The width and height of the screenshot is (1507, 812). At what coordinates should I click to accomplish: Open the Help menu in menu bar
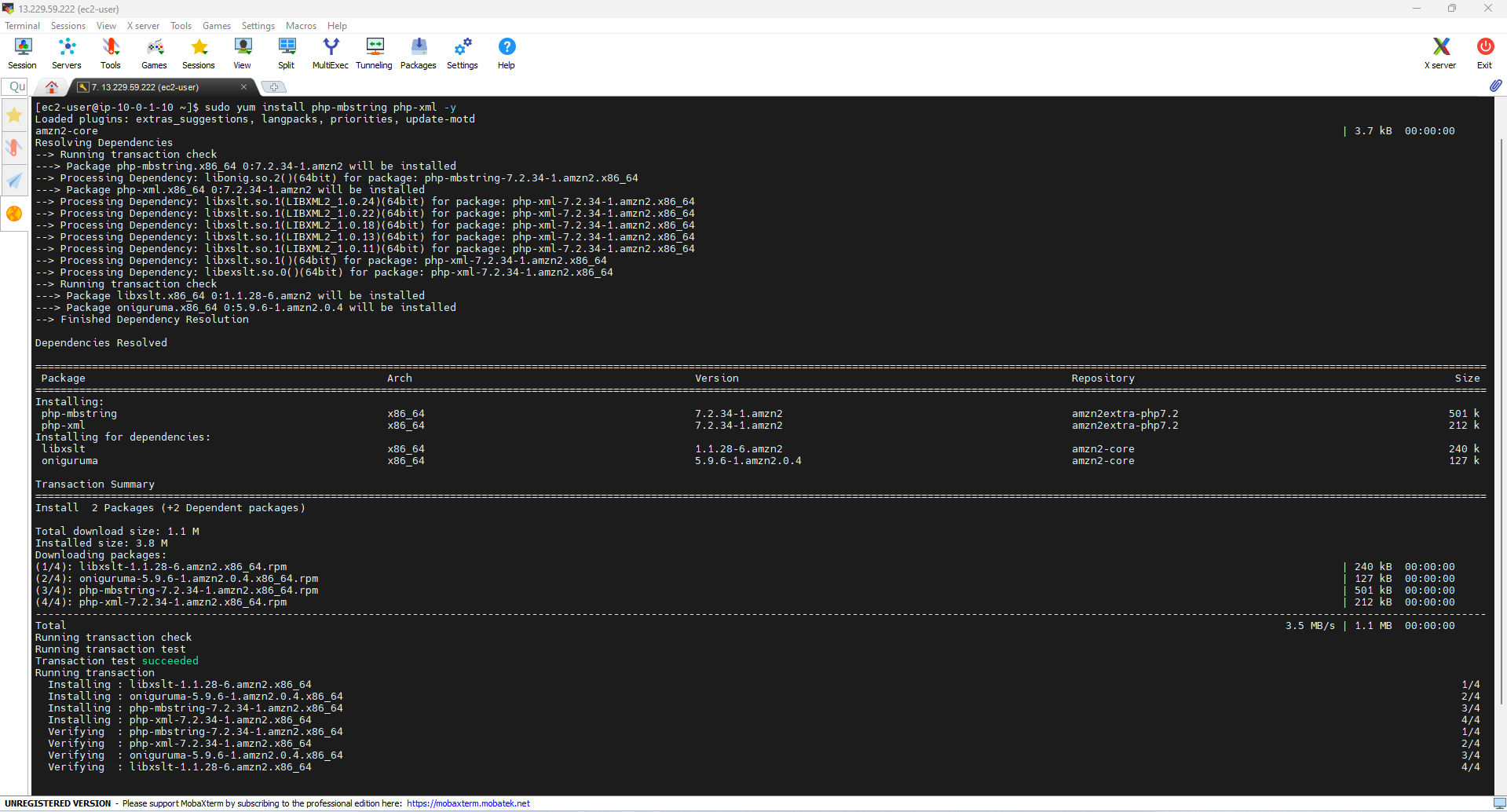[337, 26]
